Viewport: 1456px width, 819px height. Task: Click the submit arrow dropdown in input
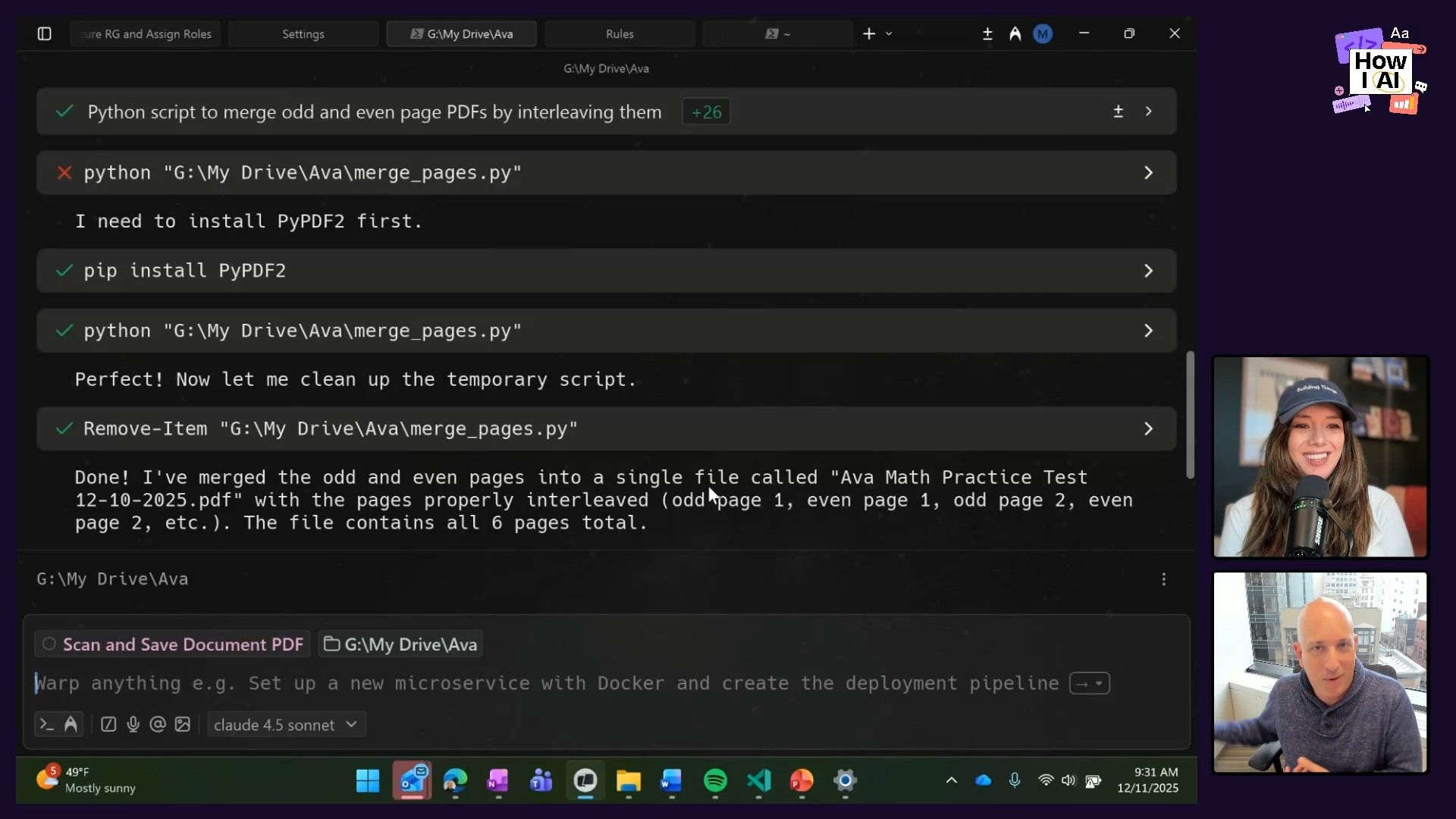[1090, 683]
